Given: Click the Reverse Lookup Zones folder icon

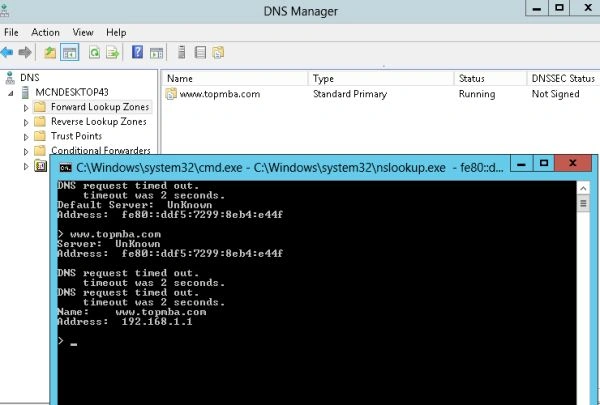Looking at the screenshot, I should (39, 121).
